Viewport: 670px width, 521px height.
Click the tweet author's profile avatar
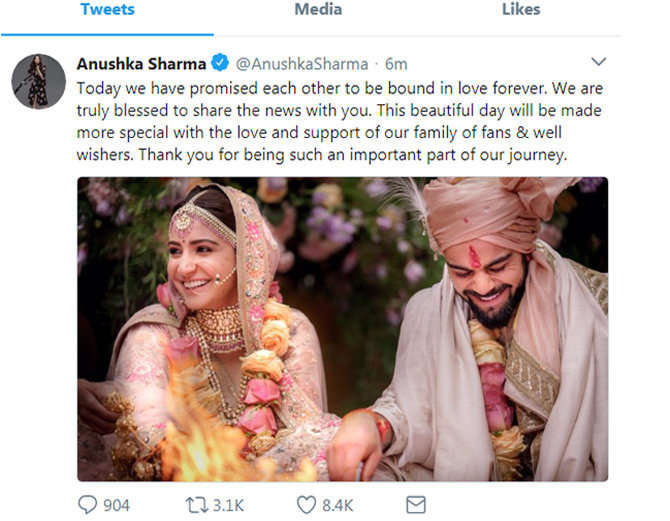pyautogui.click(x=39, y=81)
